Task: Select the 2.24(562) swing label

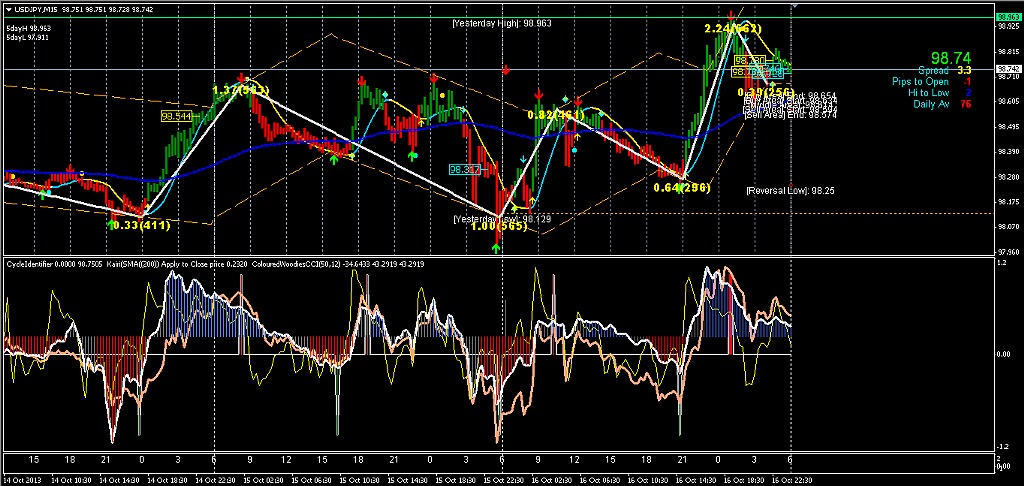Action: coord(733,28)
